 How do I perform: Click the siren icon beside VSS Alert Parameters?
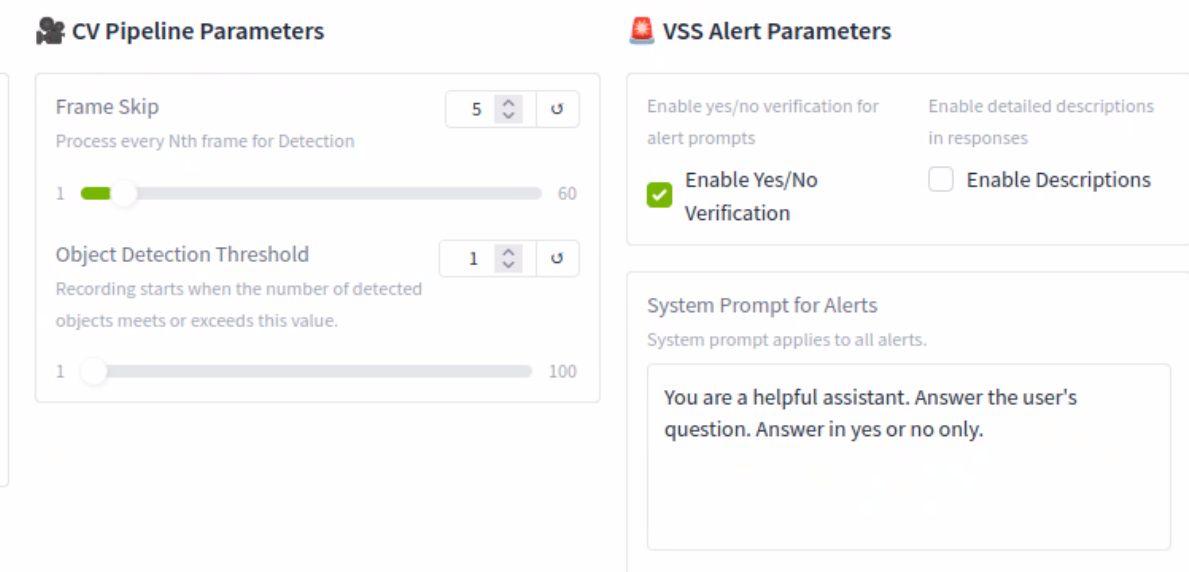[641, 31]
